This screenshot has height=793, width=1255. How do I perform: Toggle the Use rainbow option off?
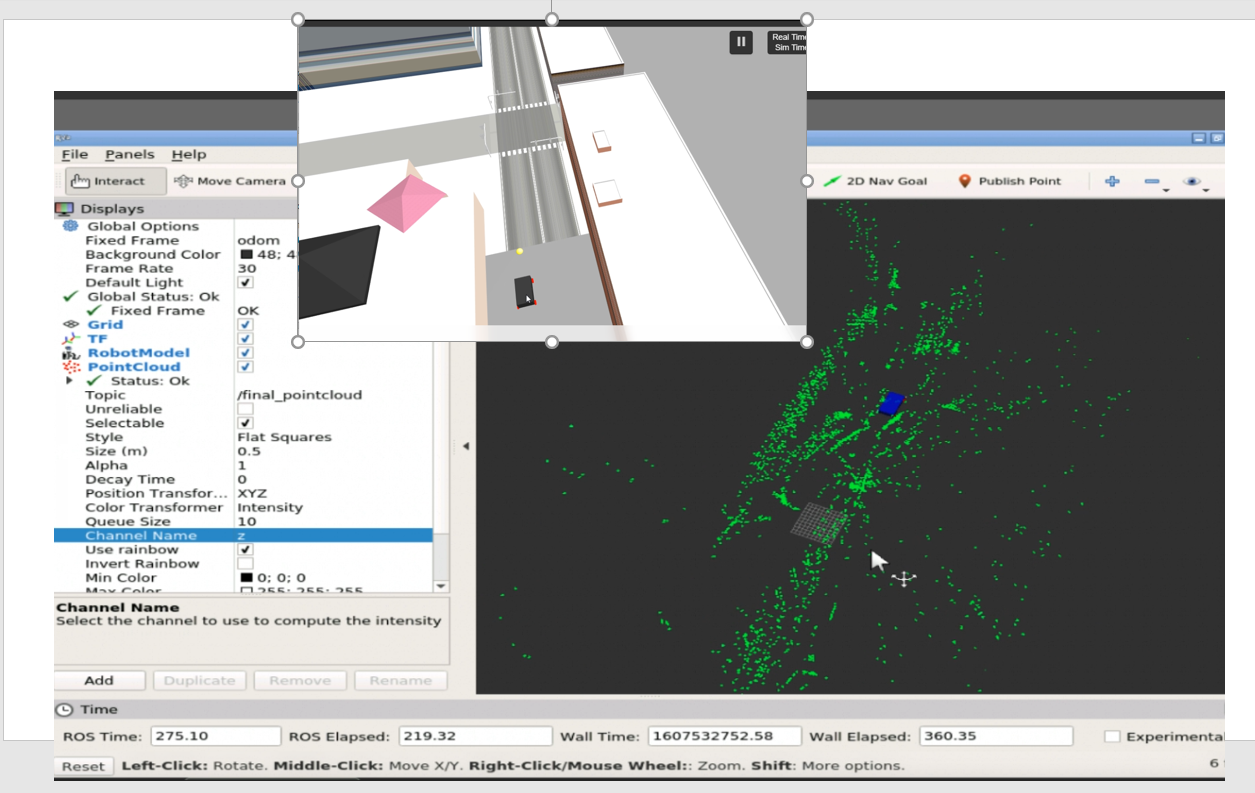pos(247,549)
